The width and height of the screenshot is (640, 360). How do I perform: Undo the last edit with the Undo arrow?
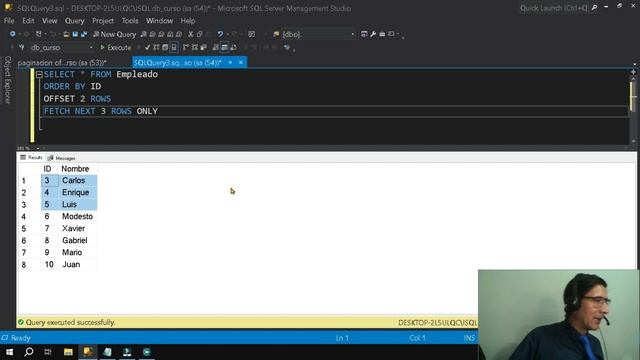click(220, 34)
